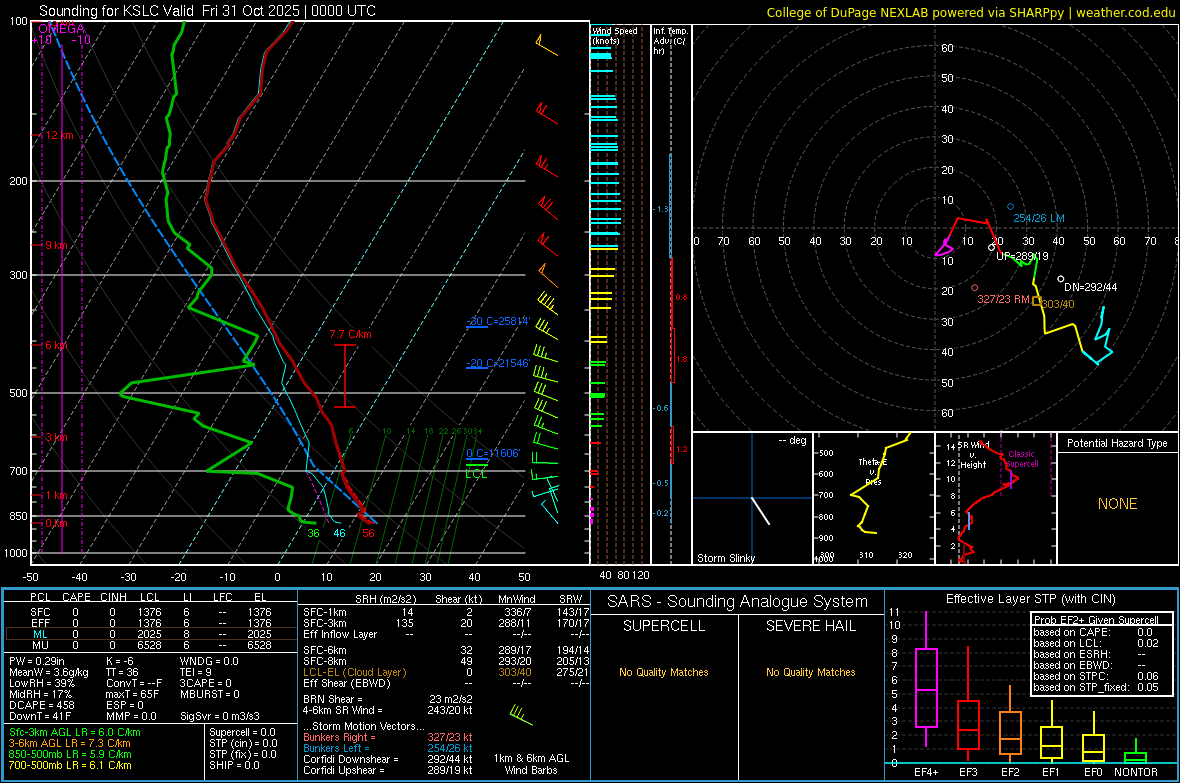This screenshot has width=1180, height=783.
Task: Click the orange 303/40 square on hodograph
Action: click(1037, 301)
